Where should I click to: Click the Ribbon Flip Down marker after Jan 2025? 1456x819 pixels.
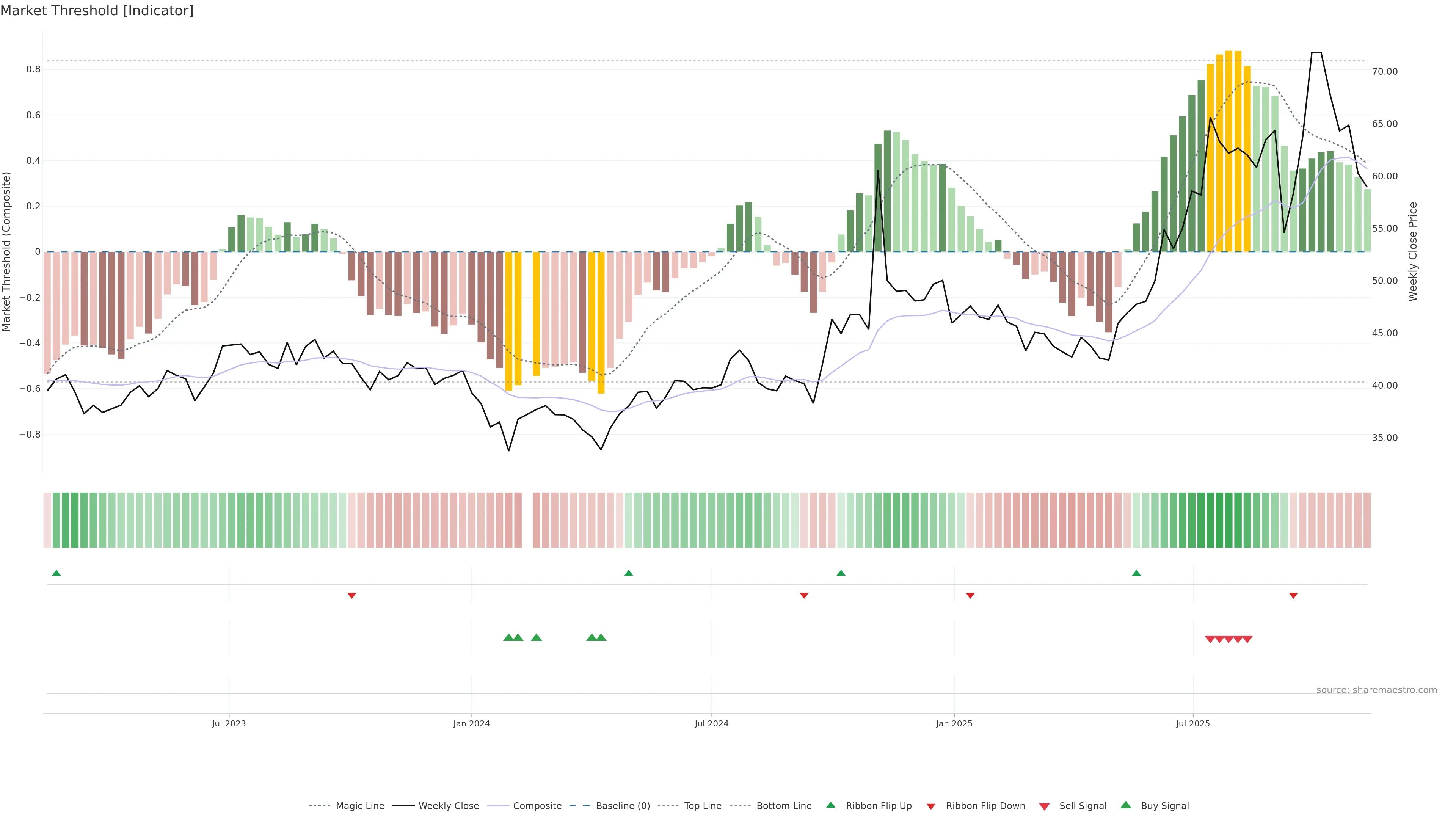(970, 595)
